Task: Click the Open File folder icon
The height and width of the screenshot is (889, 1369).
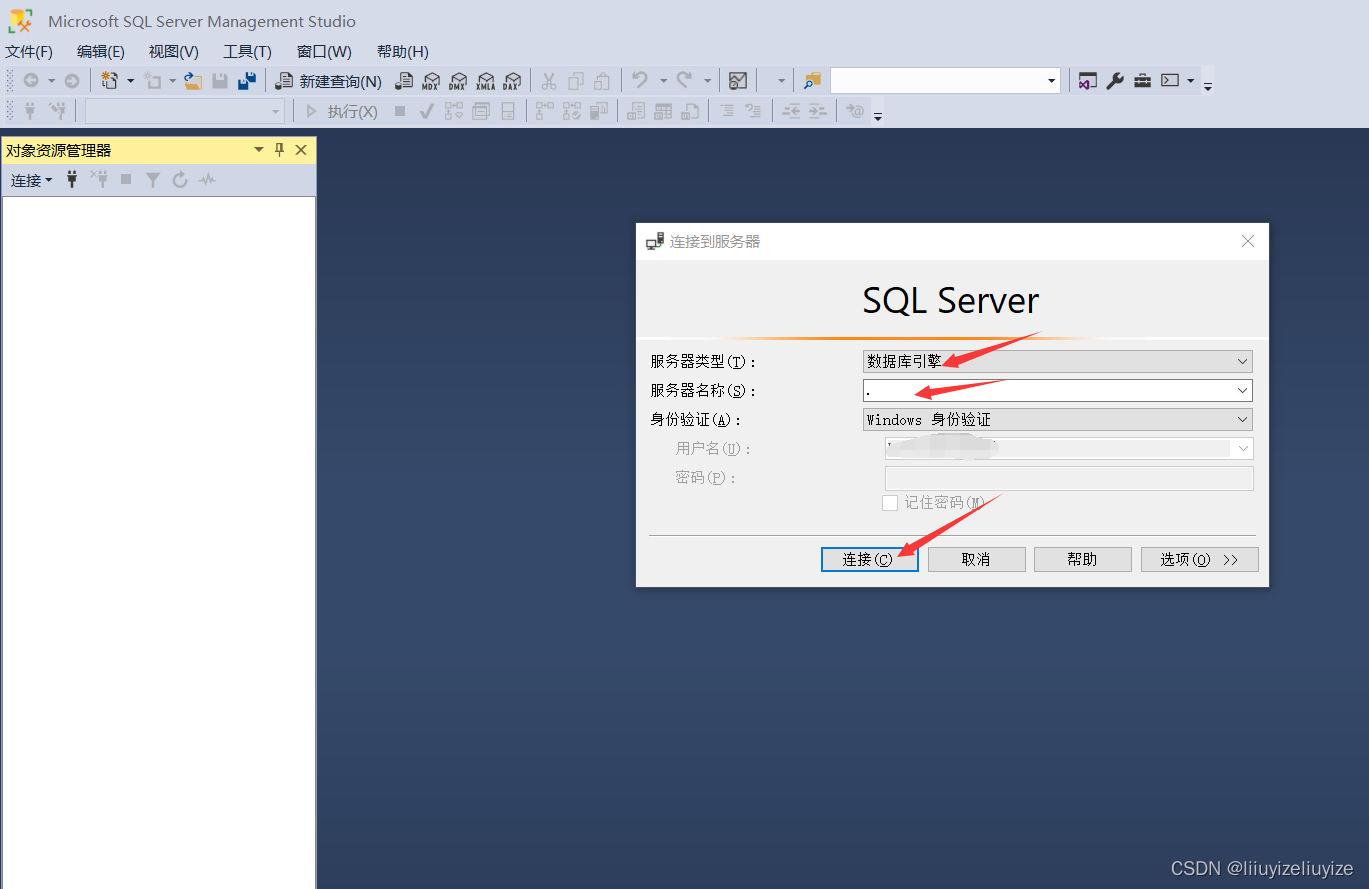Action: pyautogui.click(x=193, y=81)
